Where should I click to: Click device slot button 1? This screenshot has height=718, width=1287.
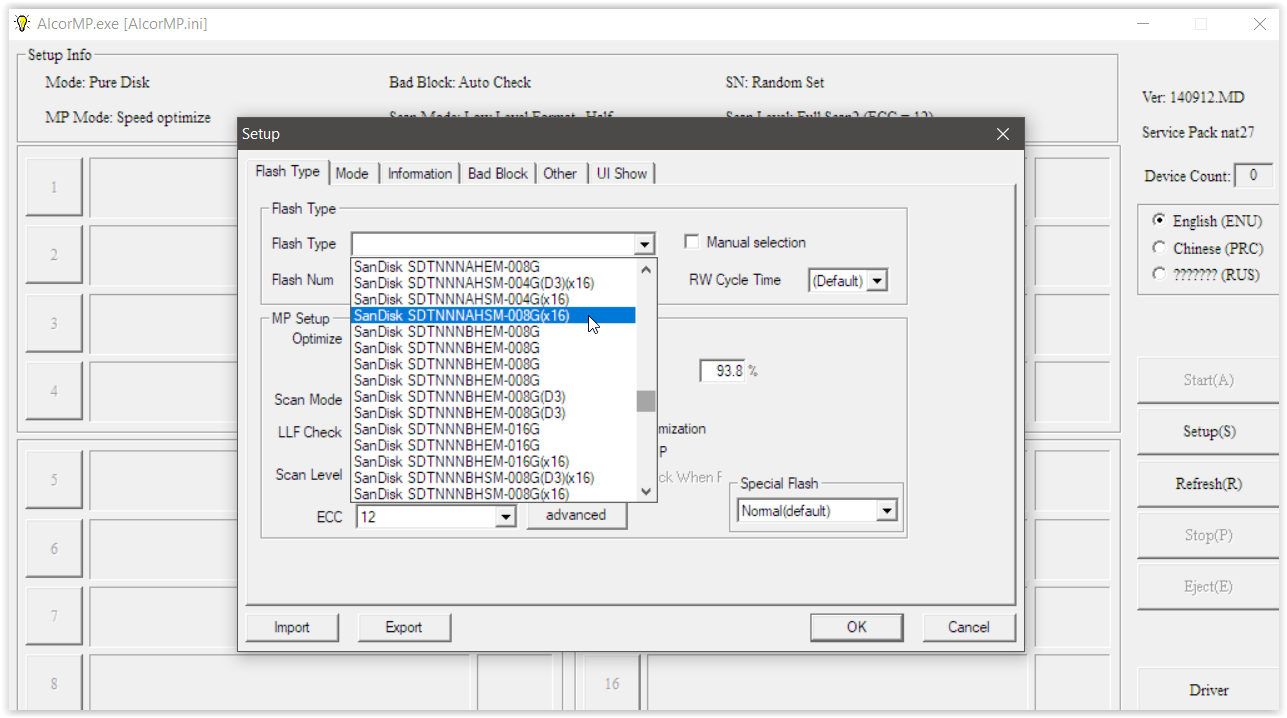(54, 187)
